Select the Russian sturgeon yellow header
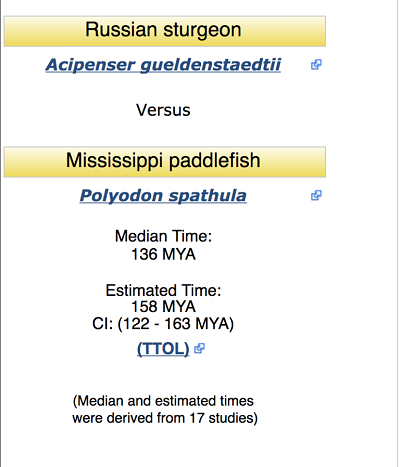This screenshot has width=400, height=467. 165,31
